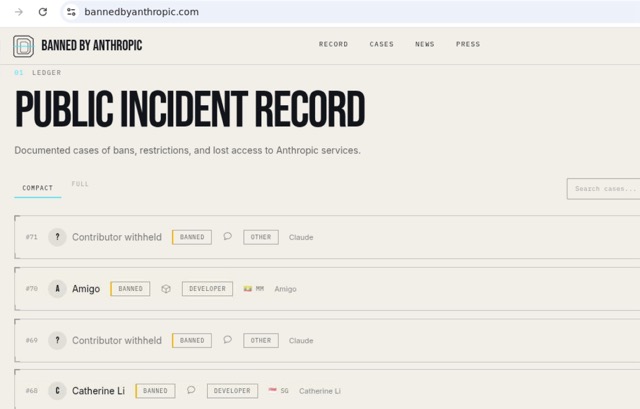
Task: Click the Claude label in case #71
Action: coord(301,237)
